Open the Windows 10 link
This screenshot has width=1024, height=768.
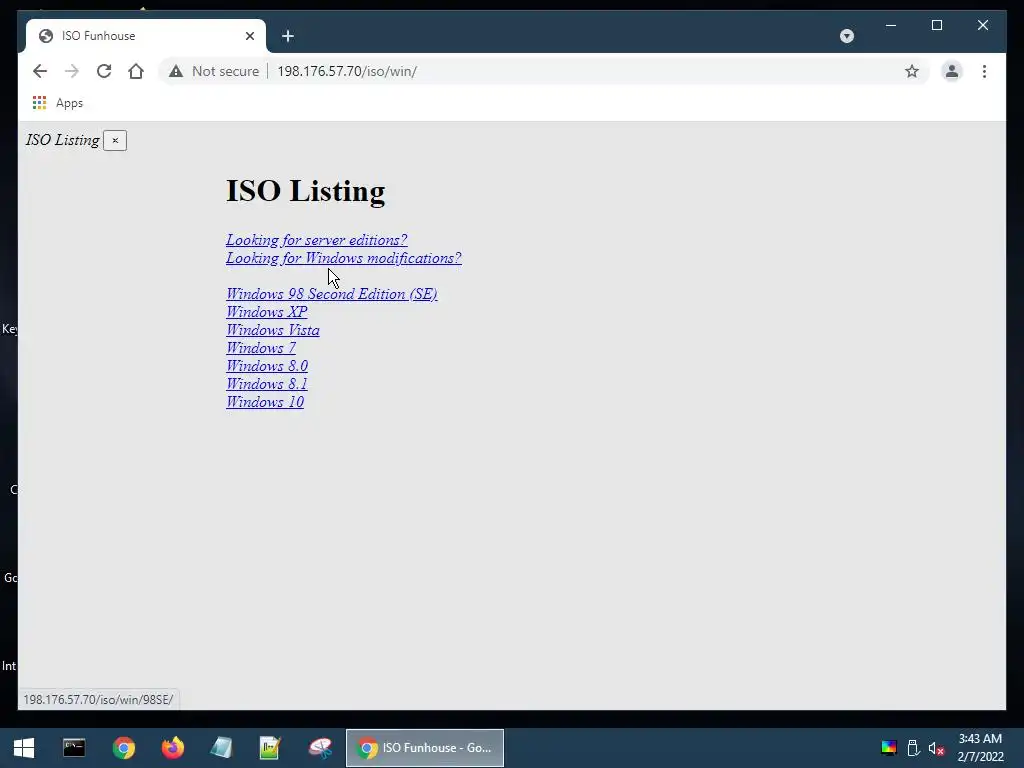pos(264,402)
